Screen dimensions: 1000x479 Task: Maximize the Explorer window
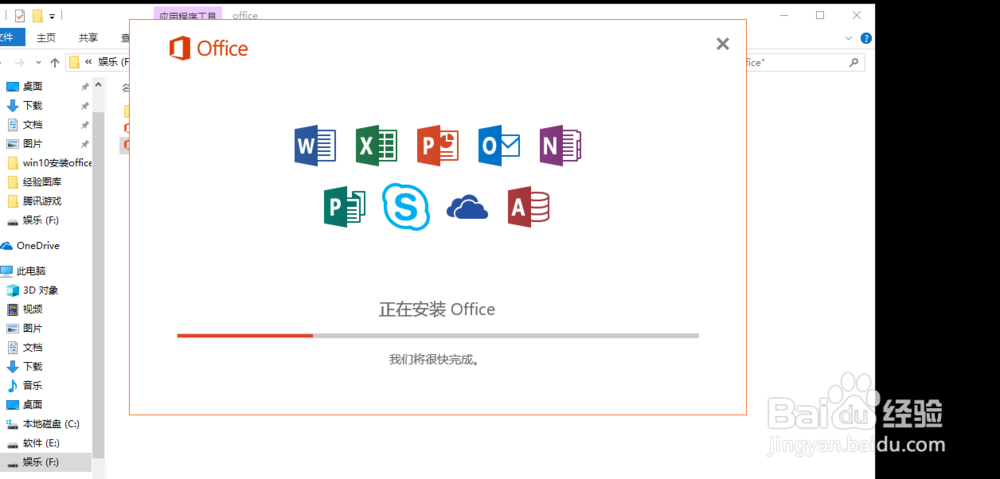coord(820,15)
